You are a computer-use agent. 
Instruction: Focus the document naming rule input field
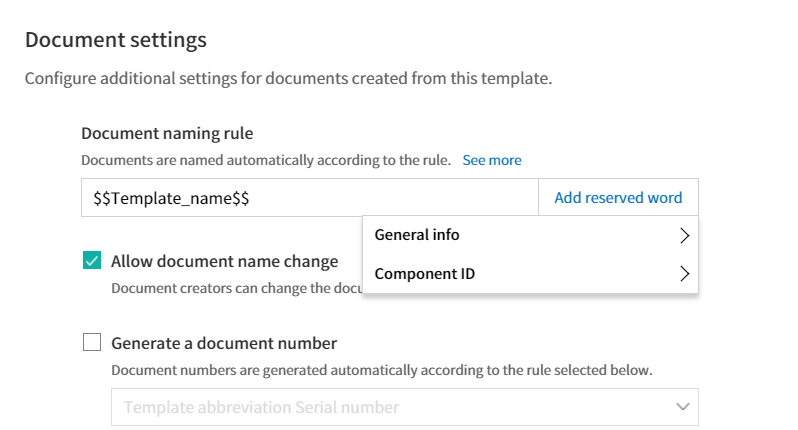(x=309, y=197)
